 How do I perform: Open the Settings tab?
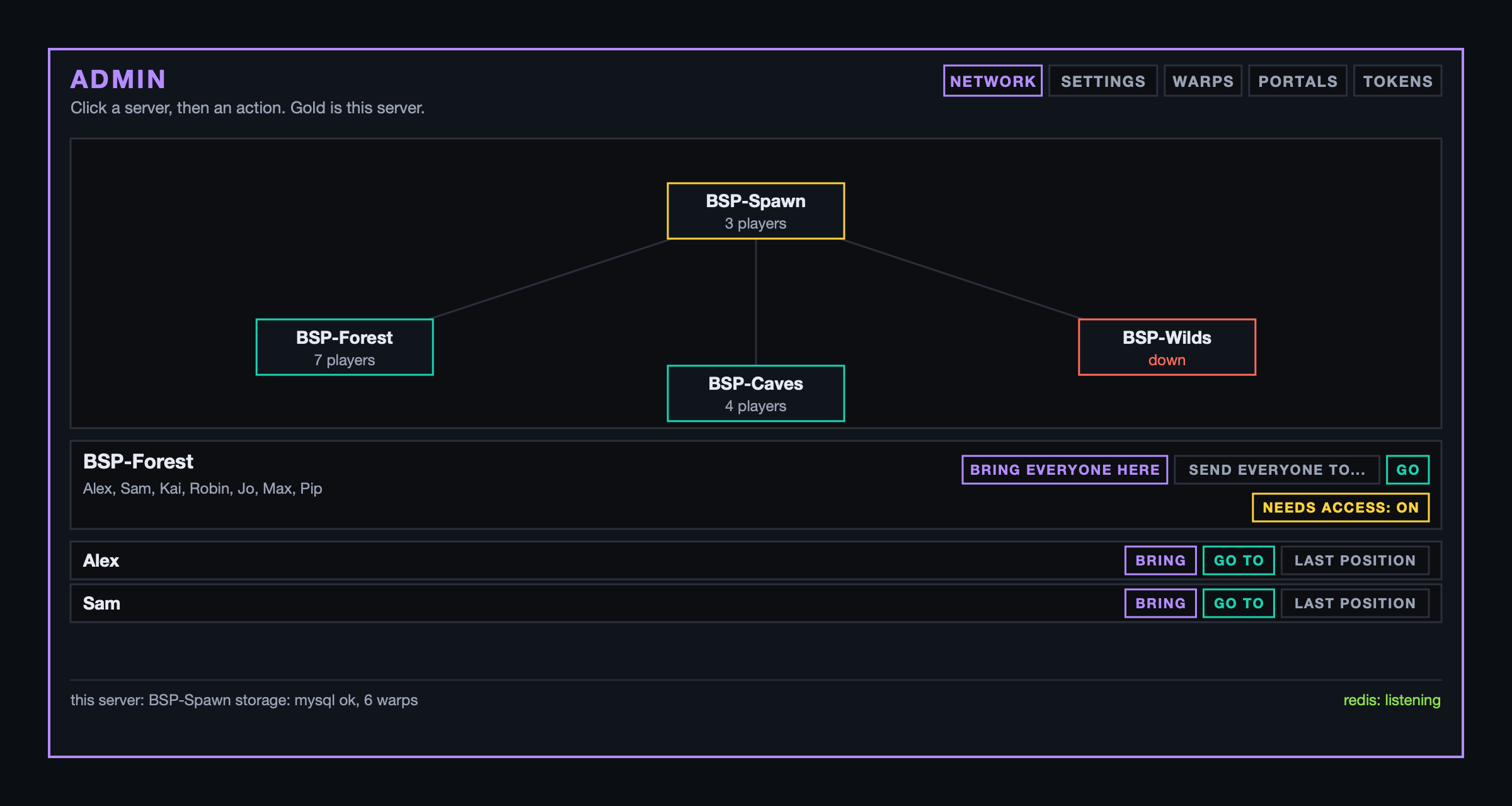coord(1102,81)
